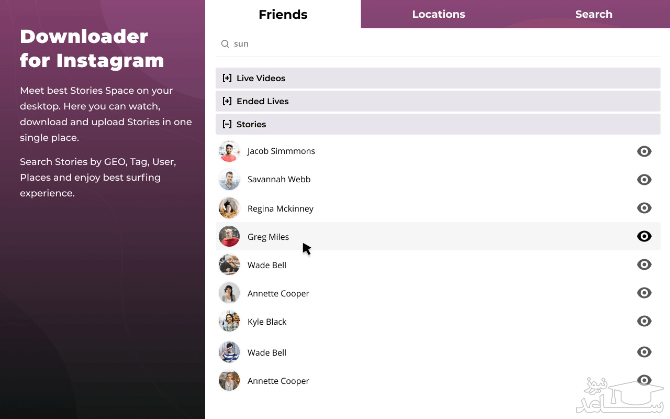Screen dimensions: 670x419
Task: Open Jacob Simmmons' profile avatar
Action: coord(229,151)
